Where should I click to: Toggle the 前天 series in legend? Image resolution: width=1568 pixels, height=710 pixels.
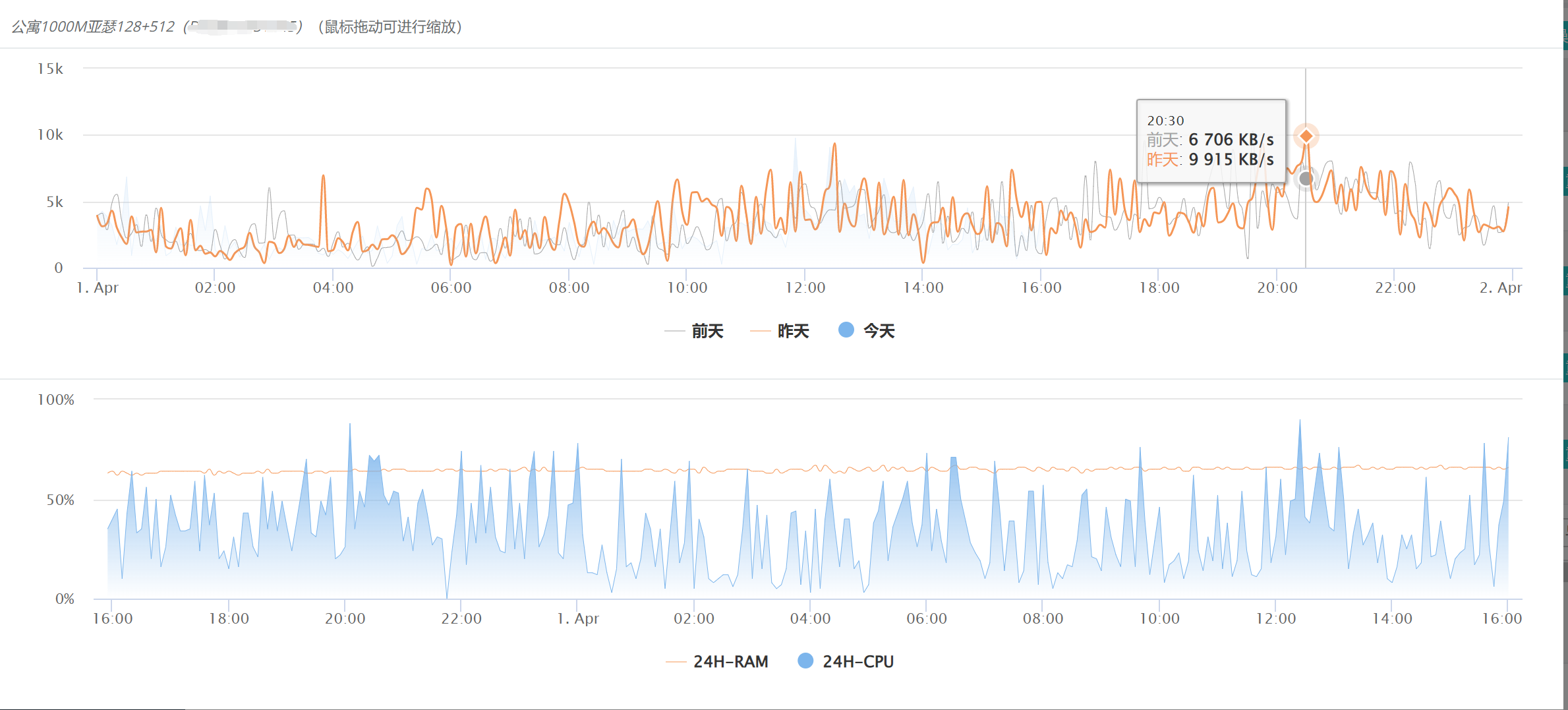694,331
